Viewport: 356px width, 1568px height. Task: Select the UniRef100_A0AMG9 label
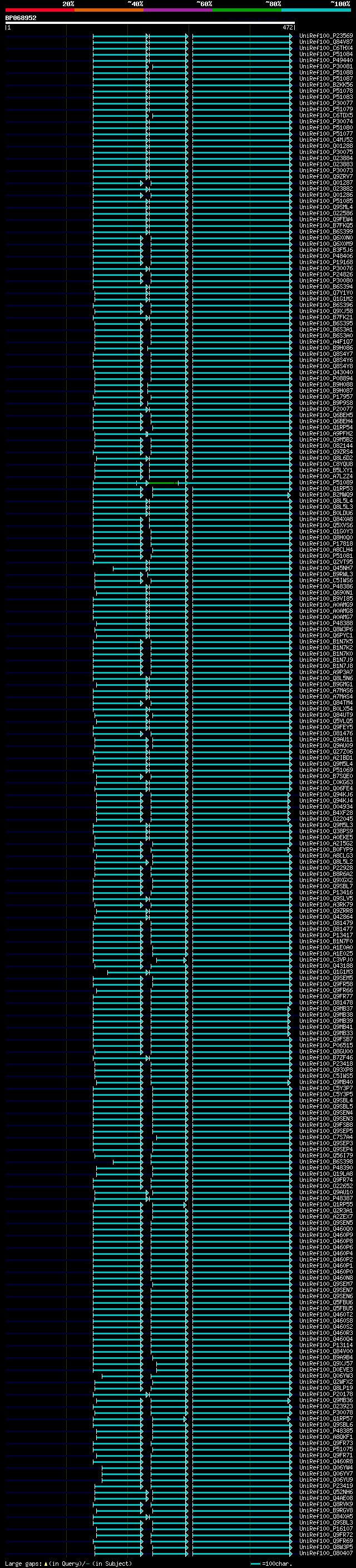coord(326,605)
